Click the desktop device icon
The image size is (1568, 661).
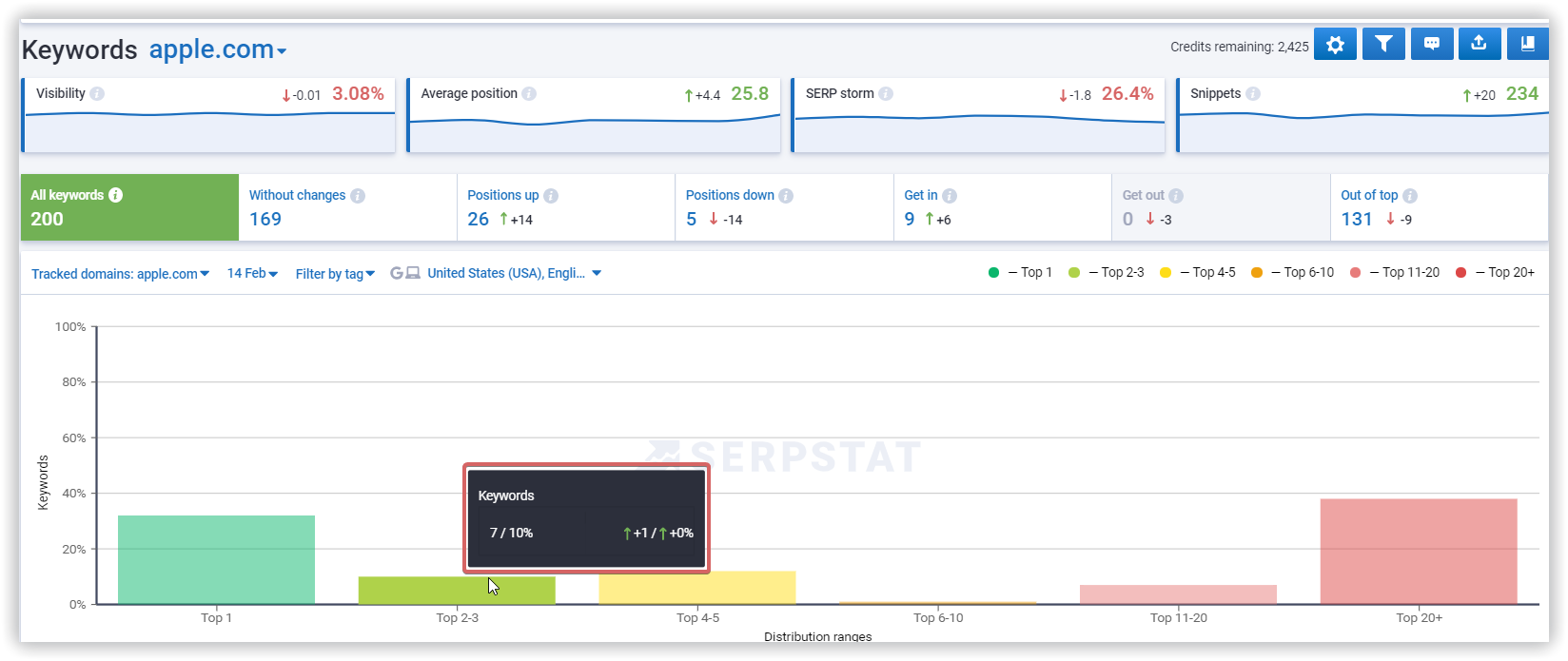pyautogui.click(x=413, y=273)
